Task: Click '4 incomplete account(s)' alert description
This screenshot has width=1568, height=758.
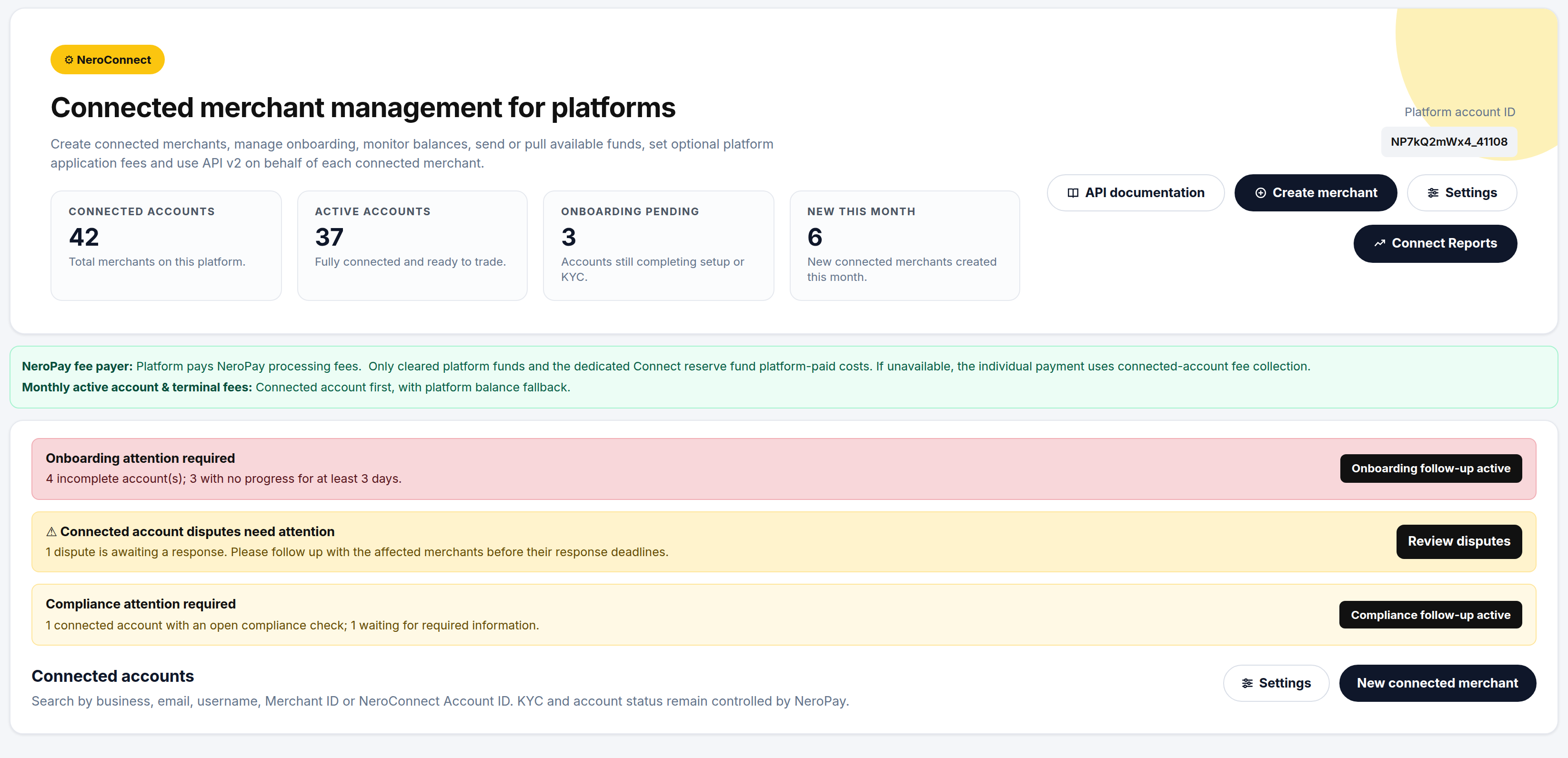Action: (223, 479)
